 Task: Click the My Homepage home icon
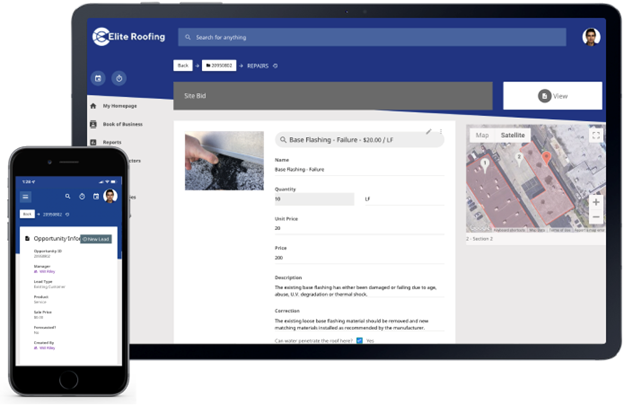(x=93, y=106)
